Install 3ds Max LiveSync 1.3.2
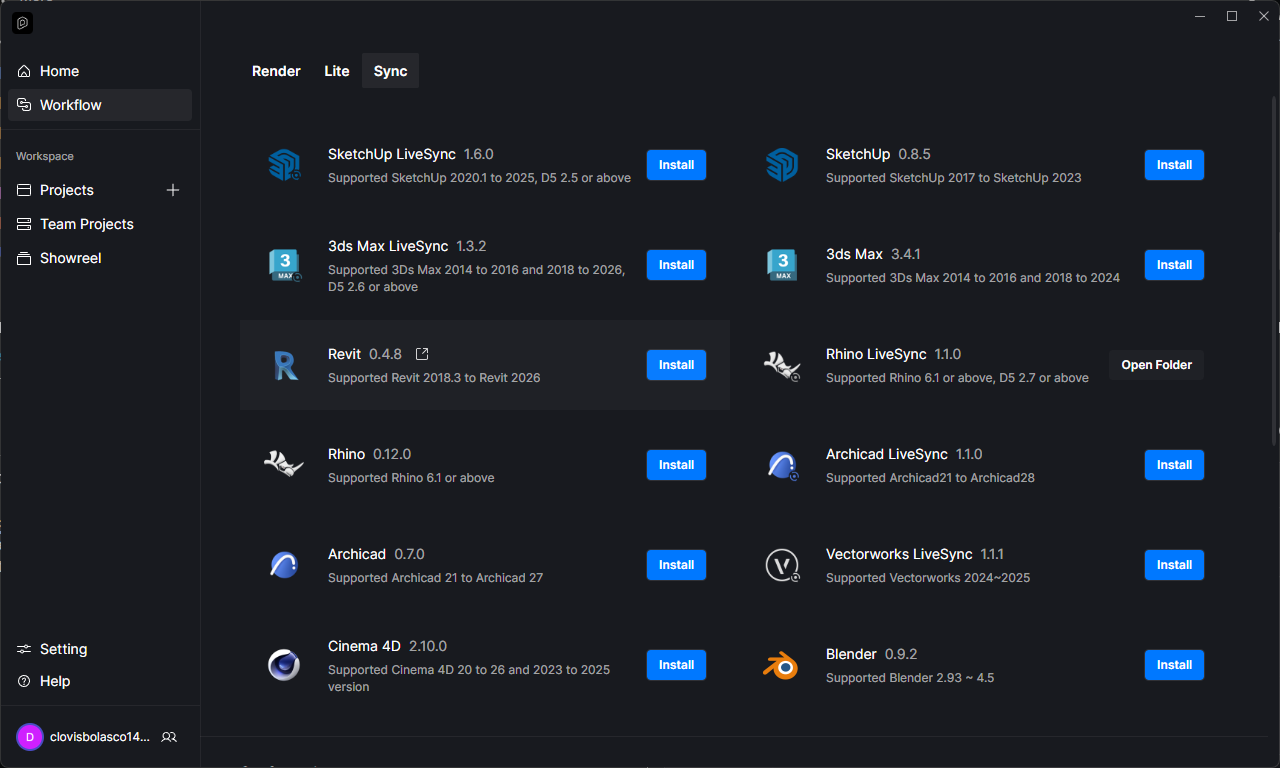Image resolution: width=1280 pixels, height=768 pixels. pyautogui.click(x=676, y=265)
